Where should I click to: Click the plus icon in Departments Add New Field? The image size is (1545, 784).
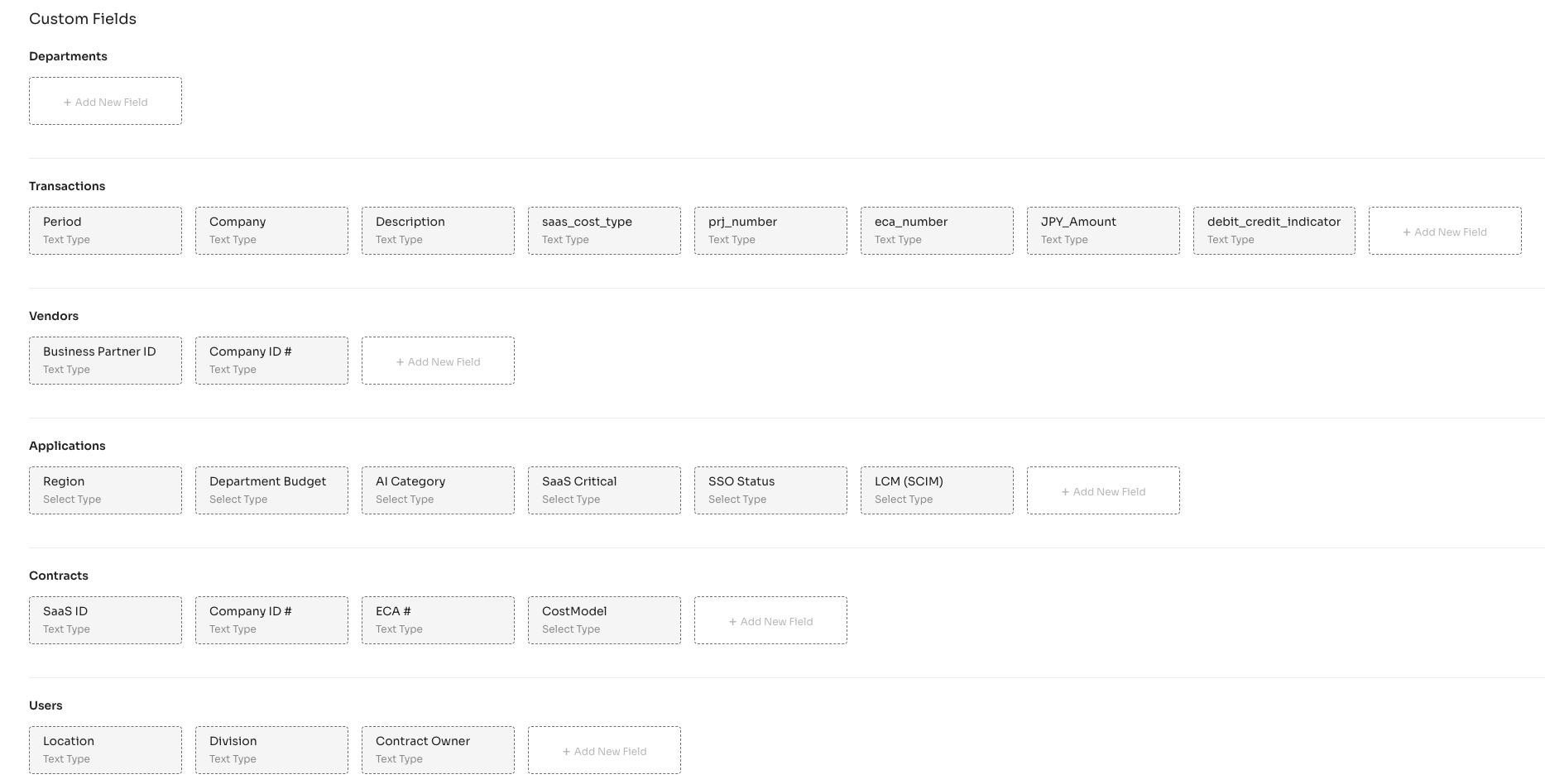(x=65, y=102)
